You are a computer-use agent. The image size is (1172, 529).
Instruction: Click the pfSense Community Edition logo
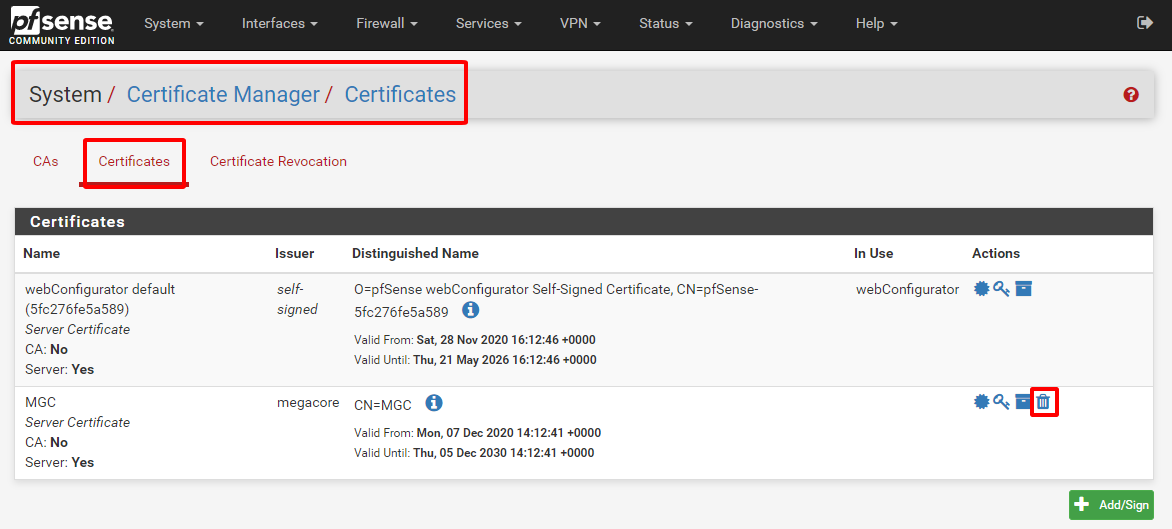[x=62, y=27]
